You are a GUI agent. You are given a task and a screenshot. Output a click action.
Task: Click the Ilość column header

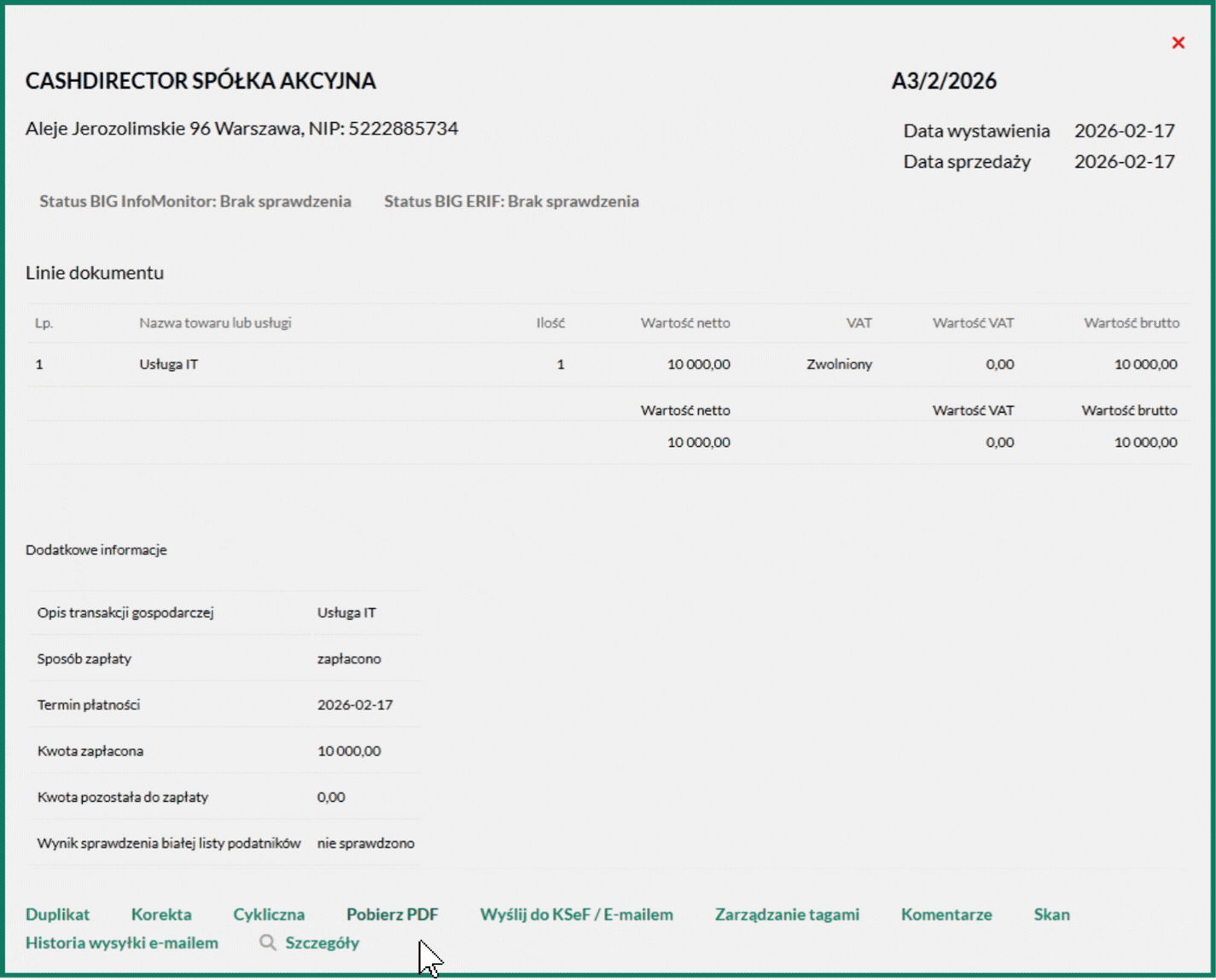tap(550, 322)
